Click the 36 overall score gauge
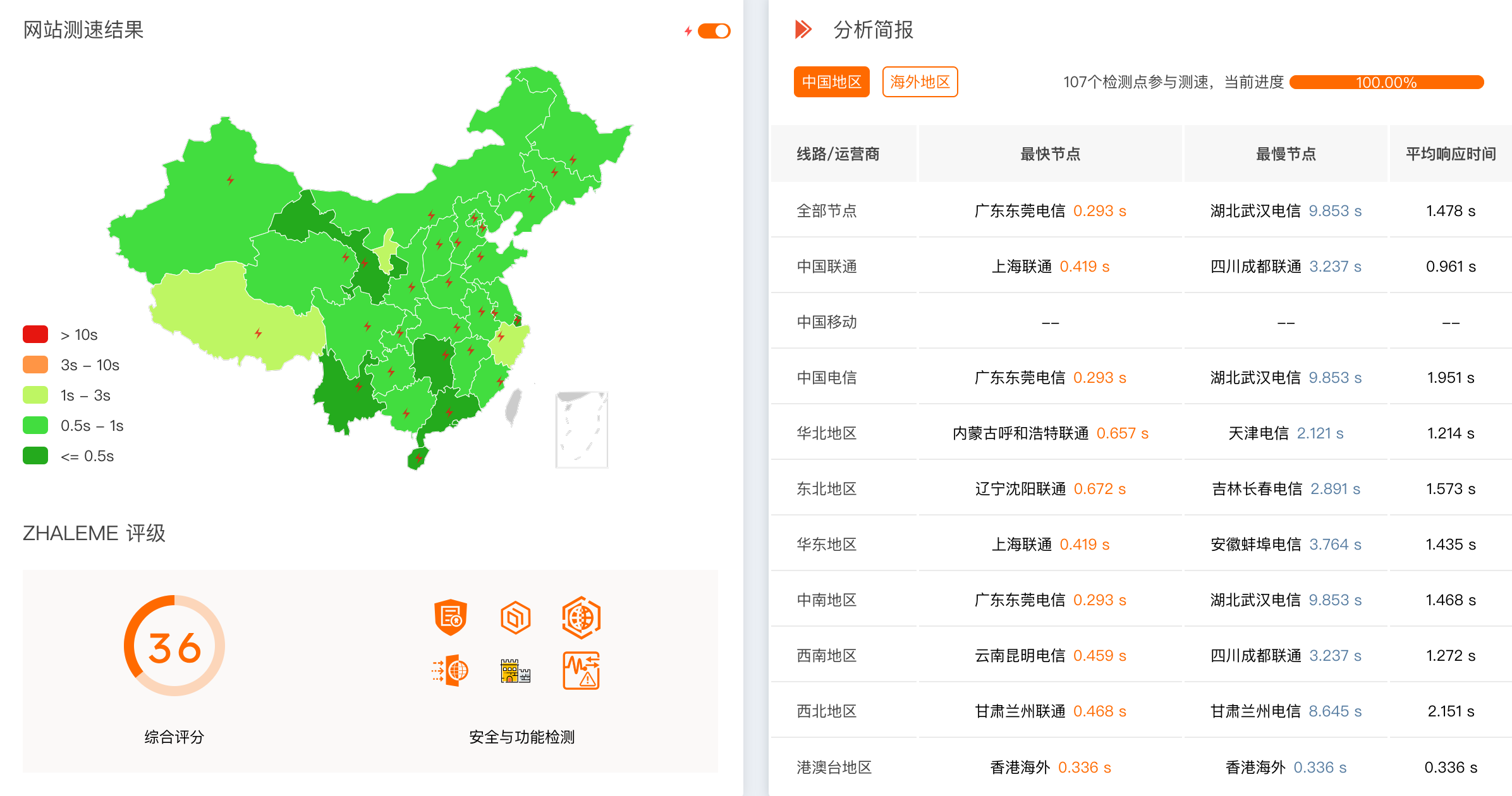 174,646
